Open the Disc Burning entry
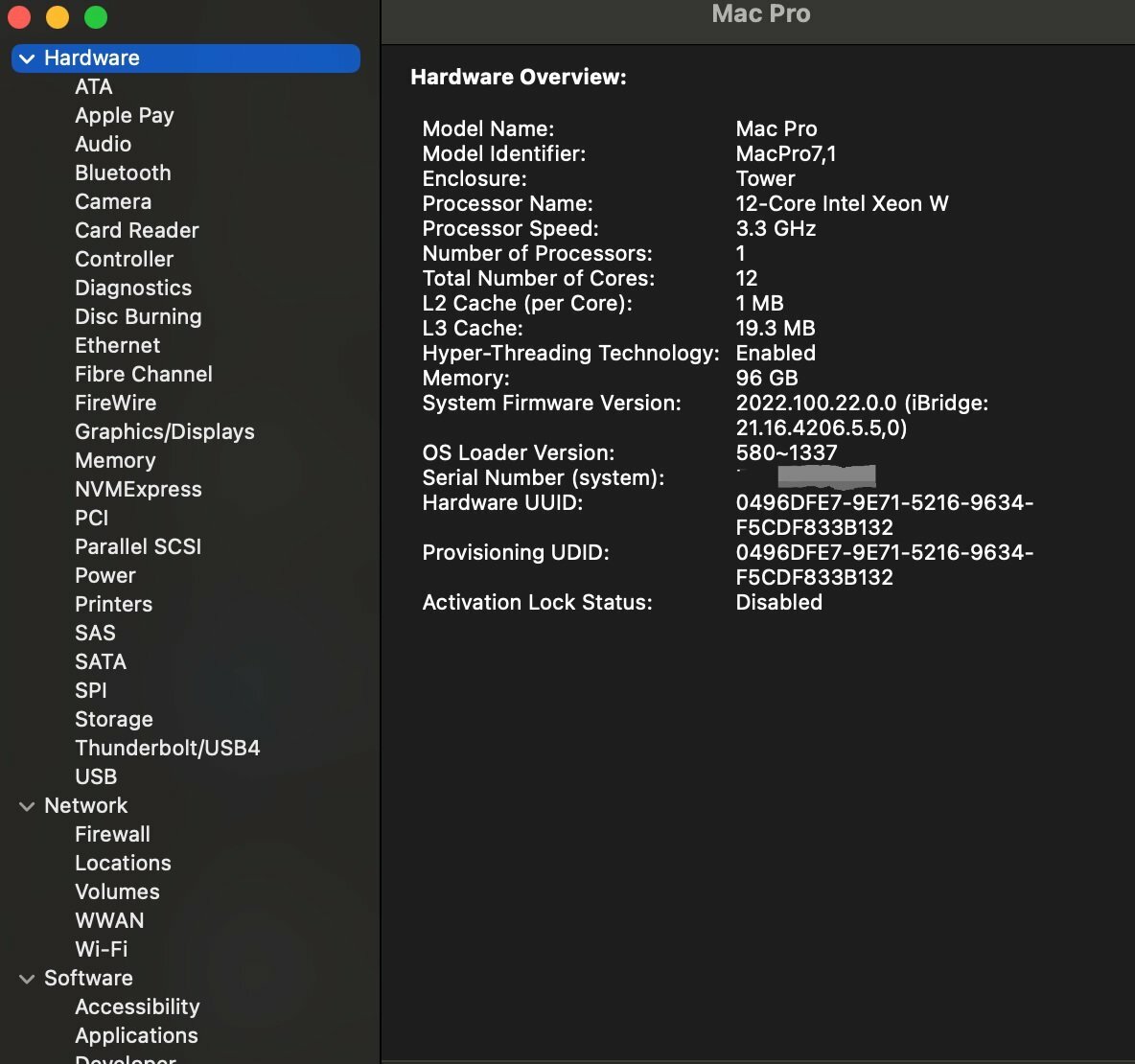The width and height of the screenshot is (1135, 1064). [x=138, y=317]
